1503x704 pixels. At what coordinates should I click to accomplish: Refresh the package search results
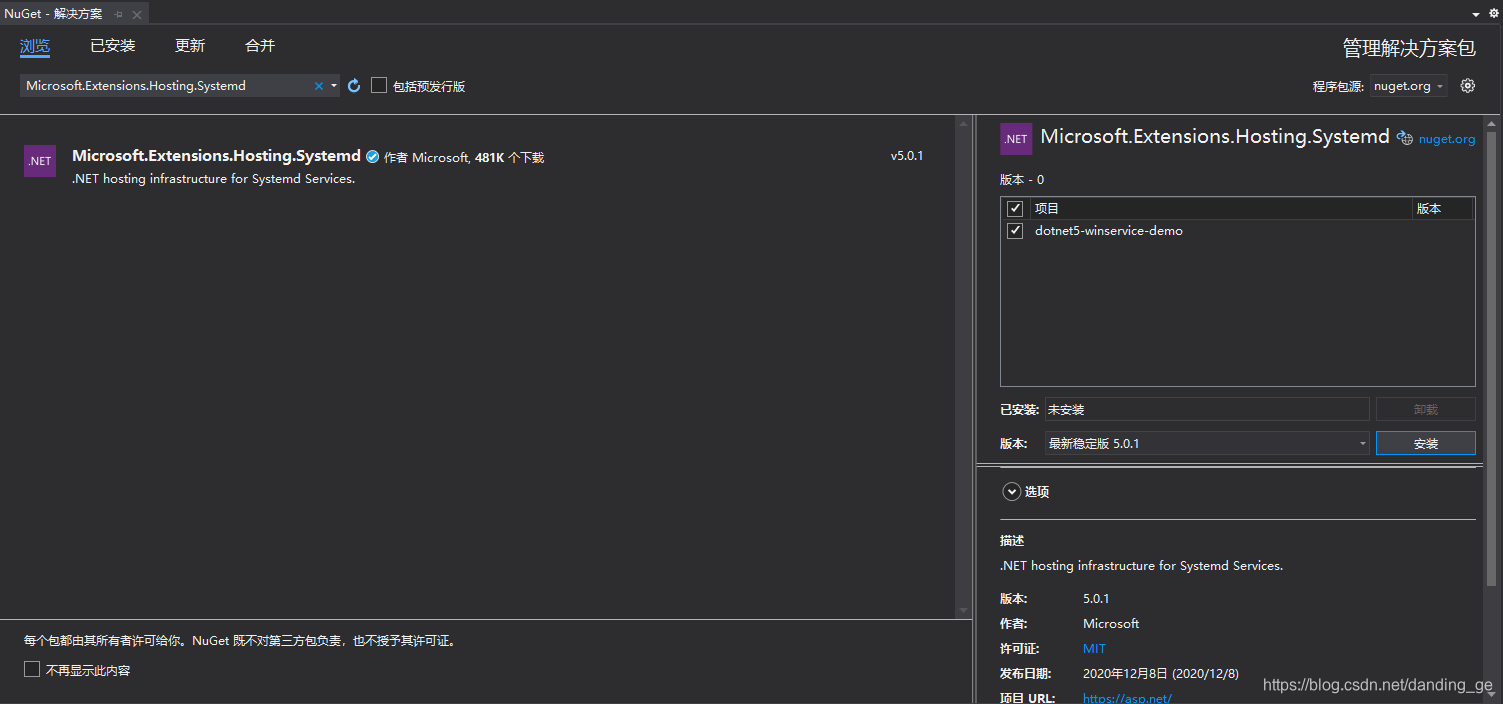coord(354,86)
